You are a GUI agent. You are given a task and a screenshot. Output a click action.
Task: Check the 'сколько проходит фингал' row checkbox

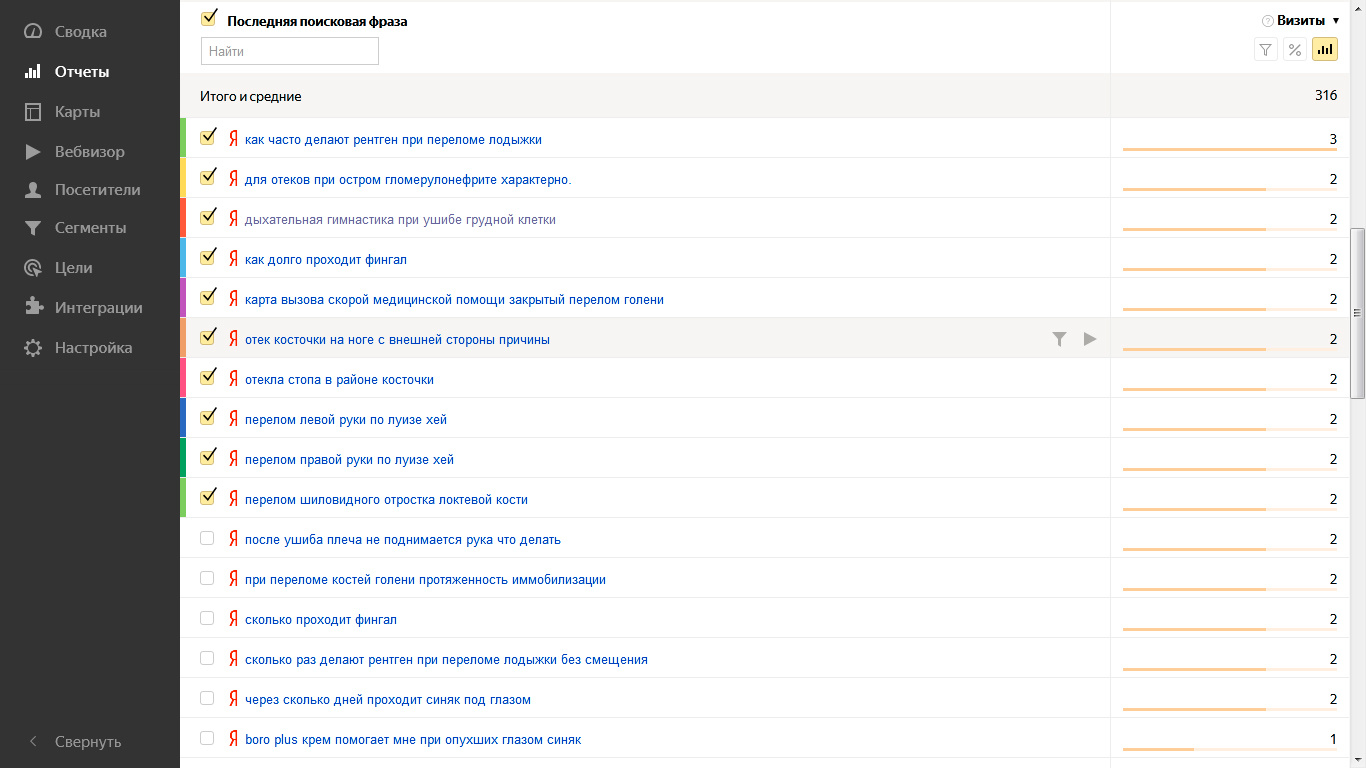click(207, 618)
